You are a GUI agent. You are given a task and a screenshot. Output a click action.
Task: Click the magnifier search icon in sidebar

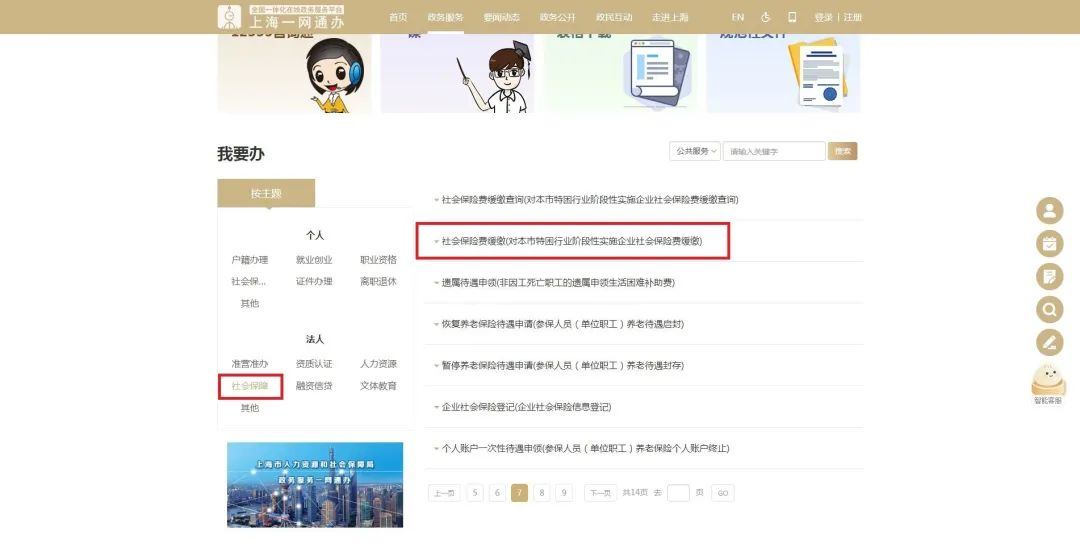(1049, 310)
